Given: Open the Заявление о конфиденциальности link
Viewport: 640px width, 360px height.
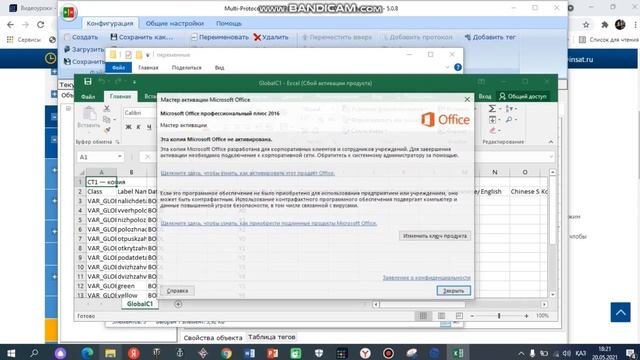Looking at the screenshot, I should 427,278.
